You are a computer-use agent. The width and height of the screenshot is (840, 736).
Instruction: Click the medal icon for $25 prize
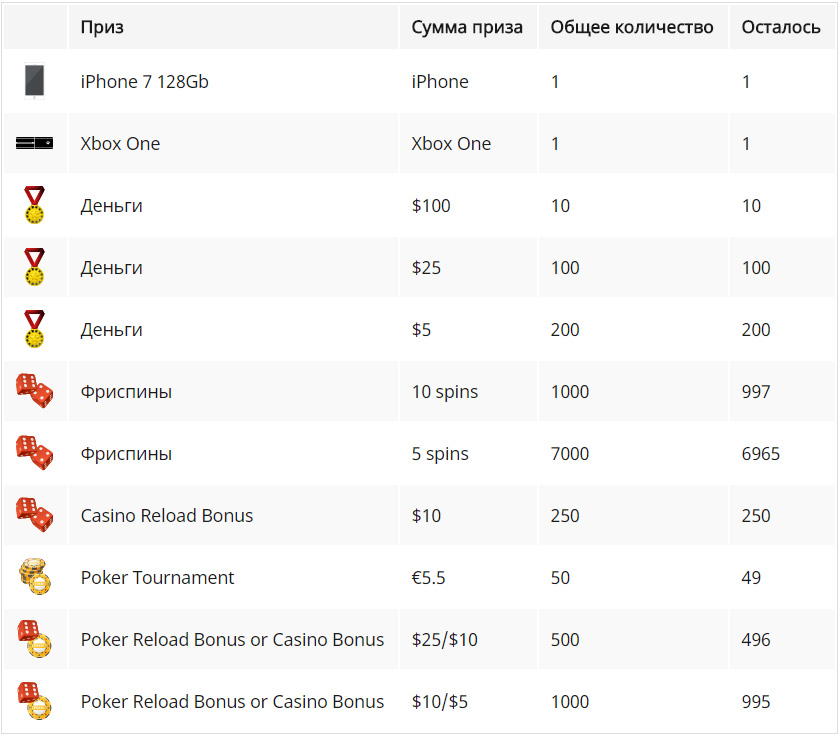35,267
